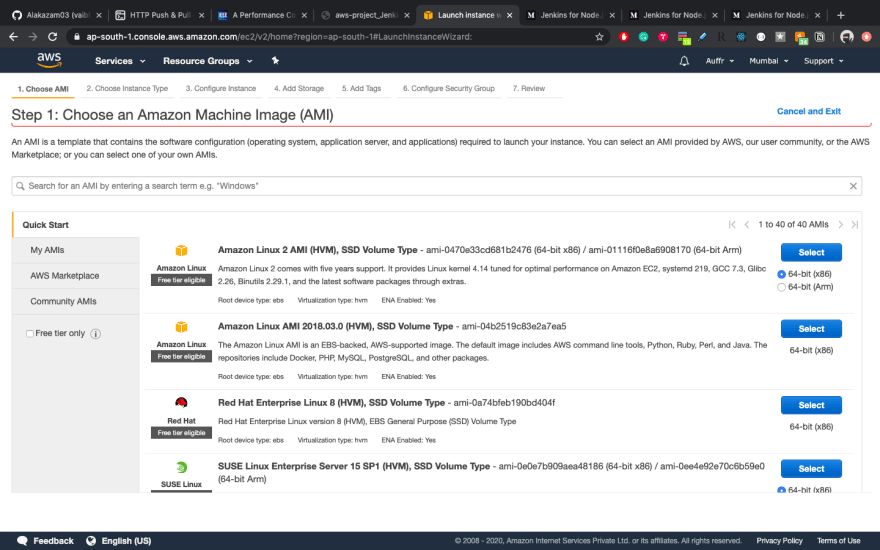
Task: Click the language globe icon in footer
Action: [91, 541]
